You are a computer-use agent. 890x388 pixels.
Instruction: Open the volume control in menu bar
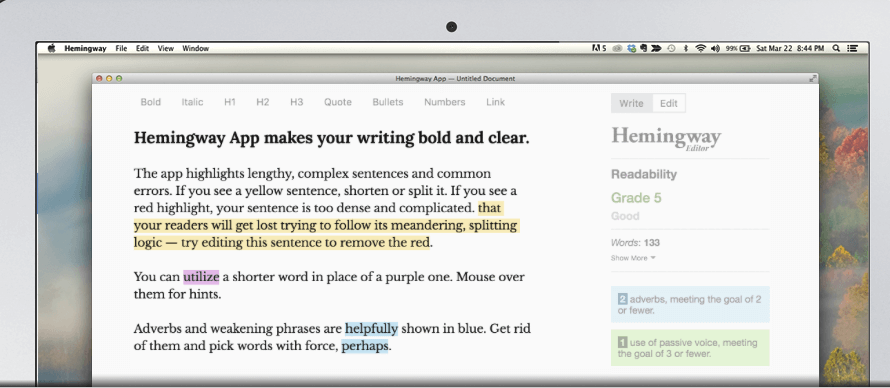[715, 49]
